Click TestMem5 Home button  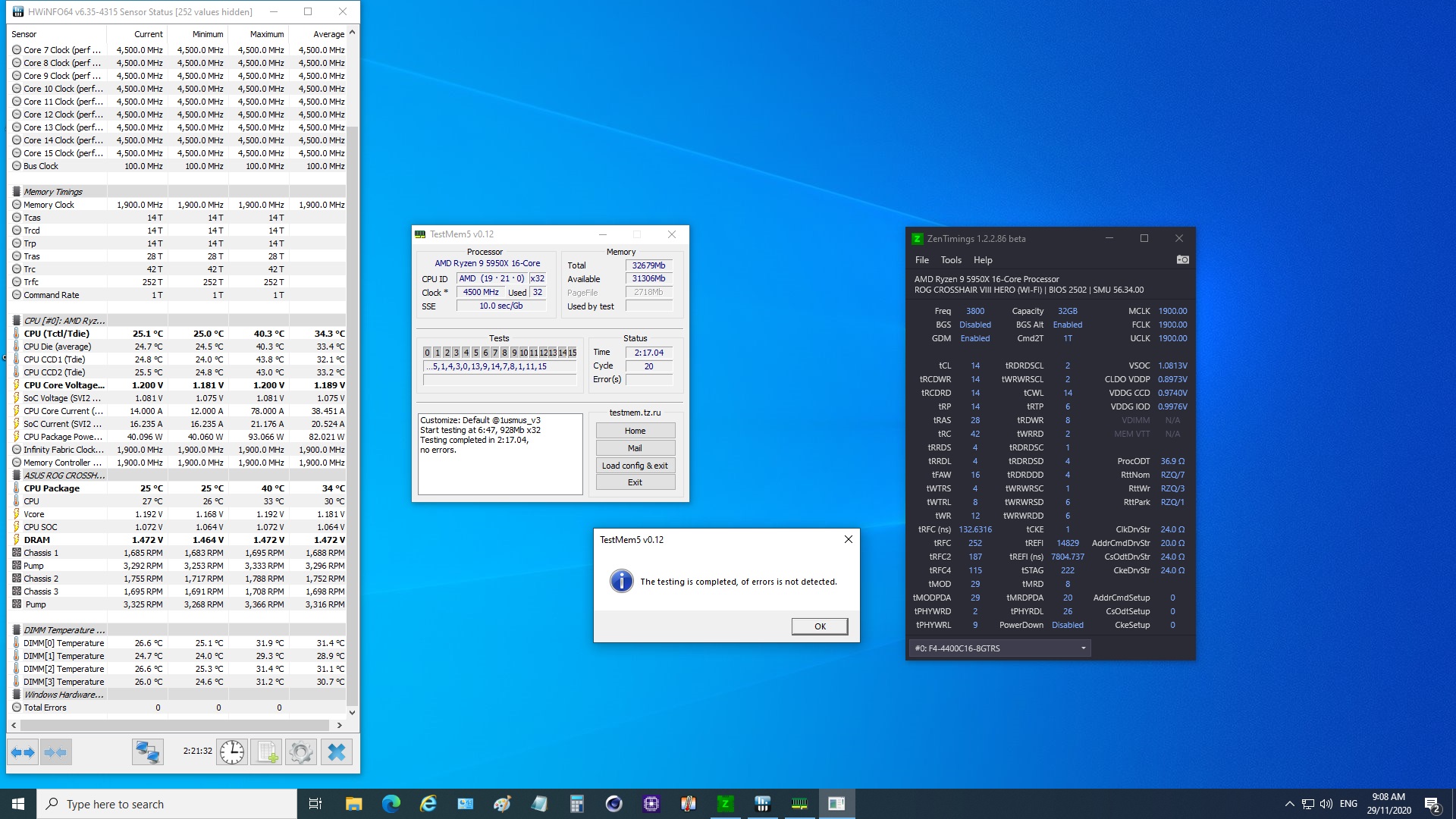[x=635, y=431]
